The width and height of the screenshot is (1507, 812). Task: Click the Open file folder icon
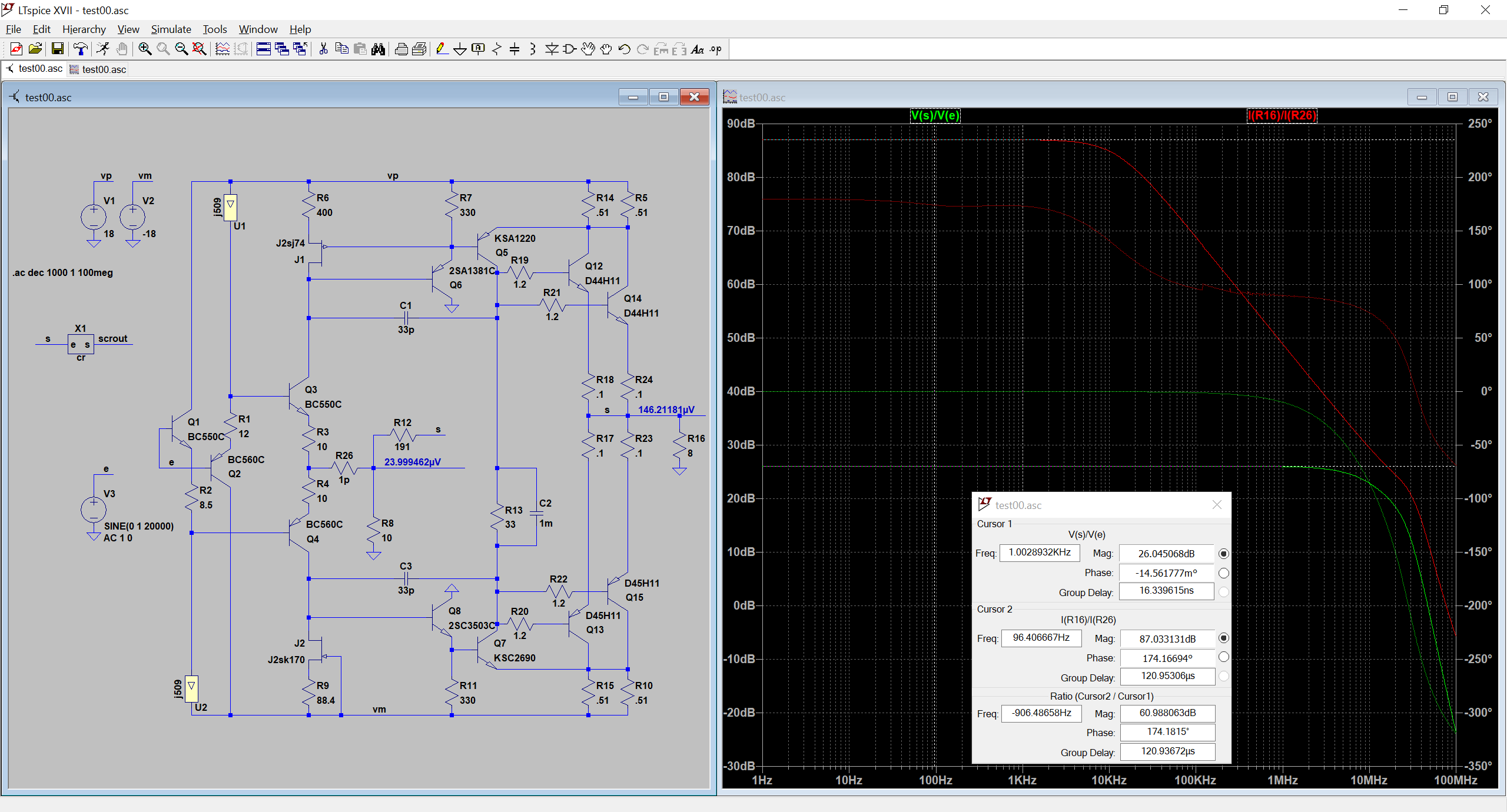[35, 49]
